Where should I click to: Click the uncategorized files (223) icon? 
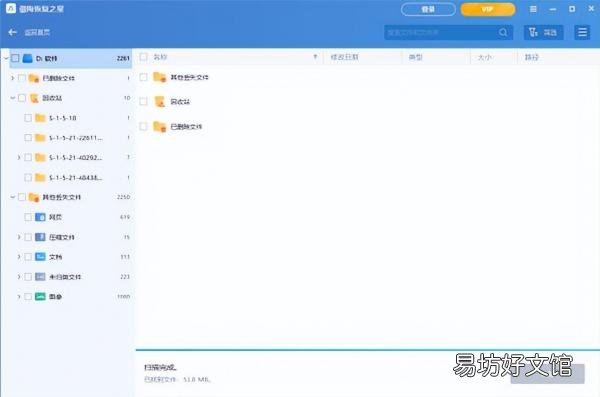(x=40, y=276)
